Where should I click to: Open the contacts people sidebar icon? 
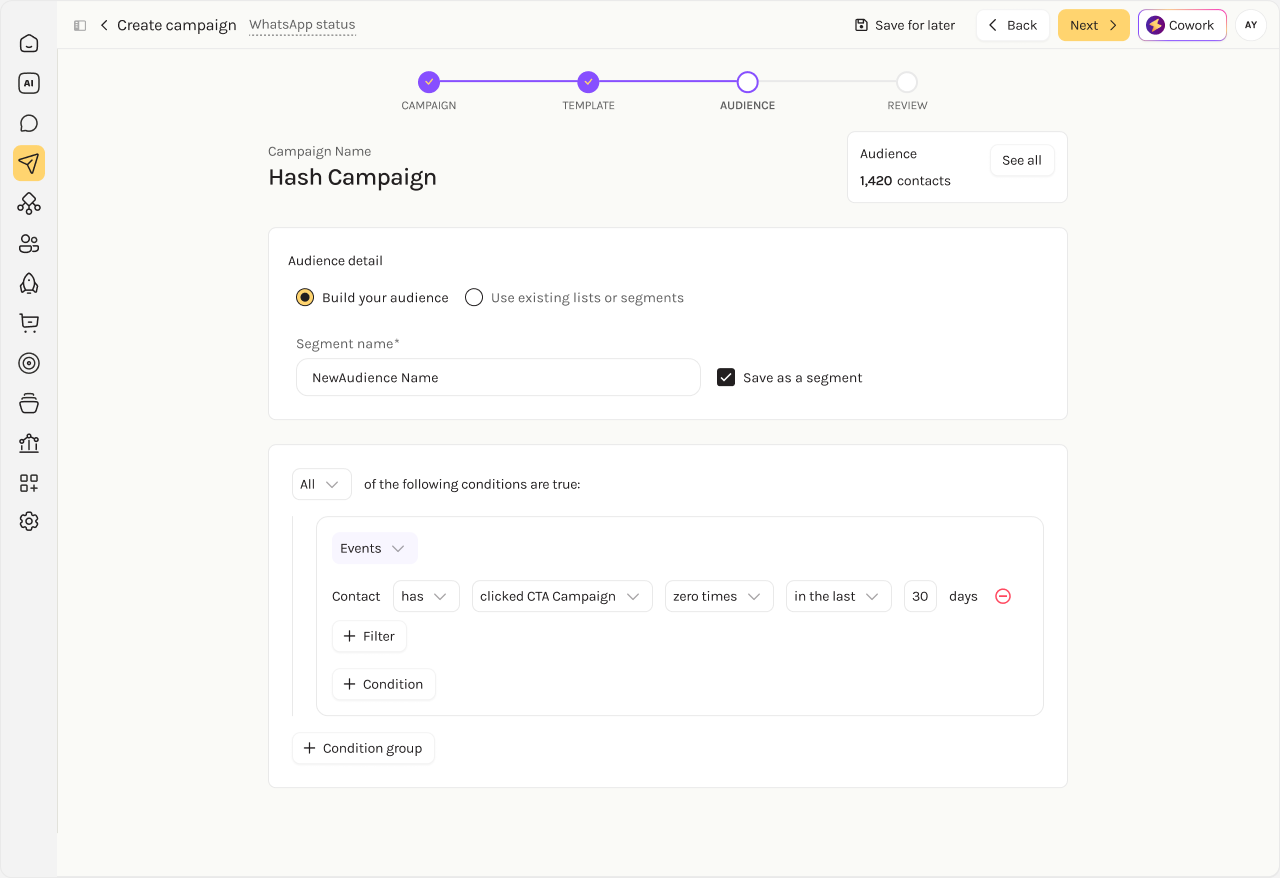pyautogui.click(x=29, y=243)
